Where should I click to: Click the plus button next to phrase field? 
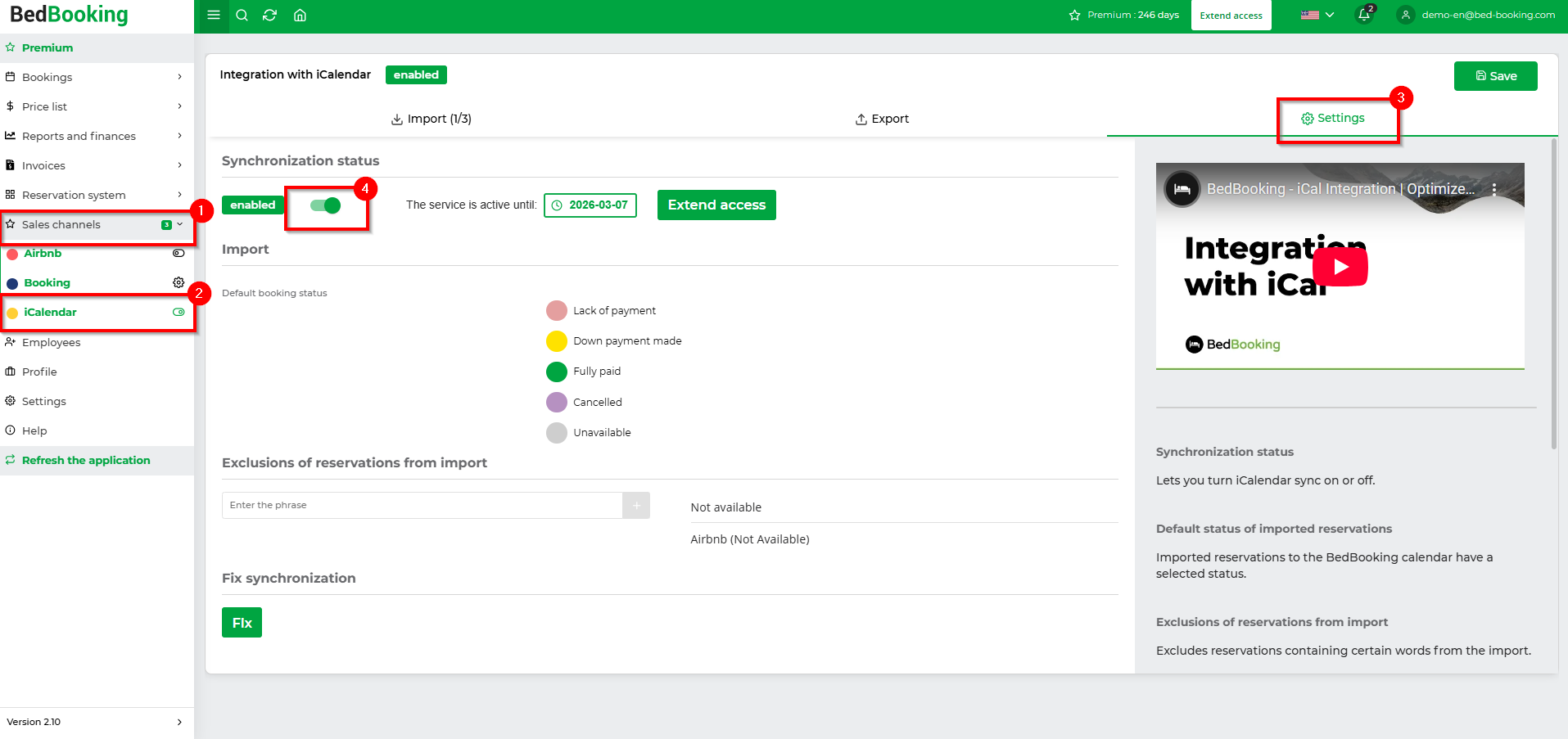coord(636,506)
